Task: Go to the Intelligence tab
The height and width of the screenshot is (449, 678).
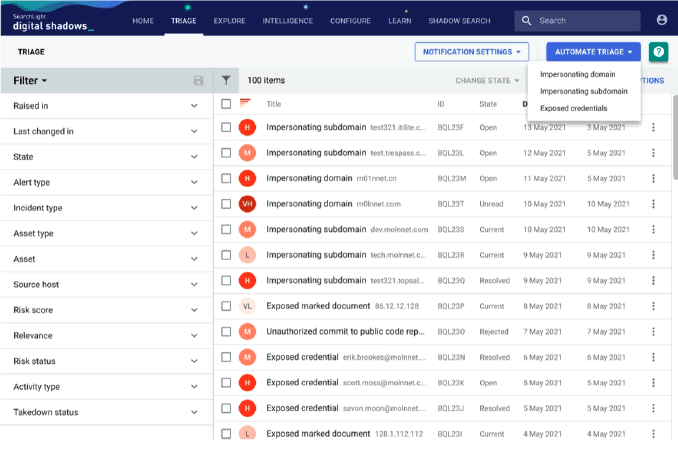Action: [x=288, y=21]
